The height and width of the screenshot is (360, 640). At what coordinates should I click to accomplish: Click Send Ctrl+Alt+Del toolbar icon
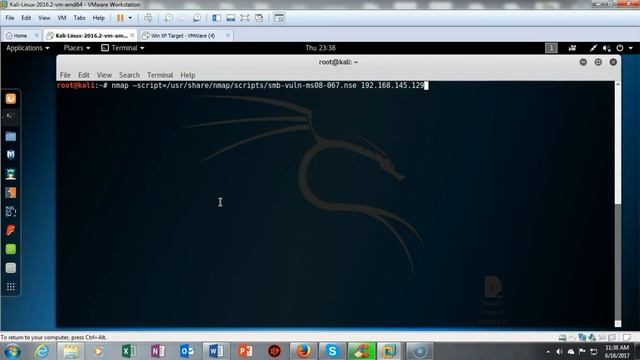(x=148, y=18)
